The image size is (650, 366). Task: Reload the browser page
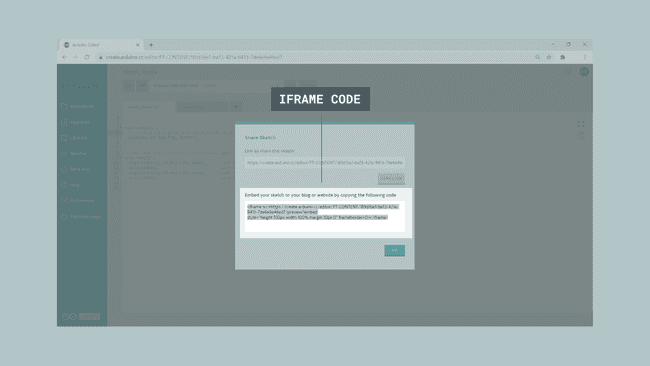(87, 57)
